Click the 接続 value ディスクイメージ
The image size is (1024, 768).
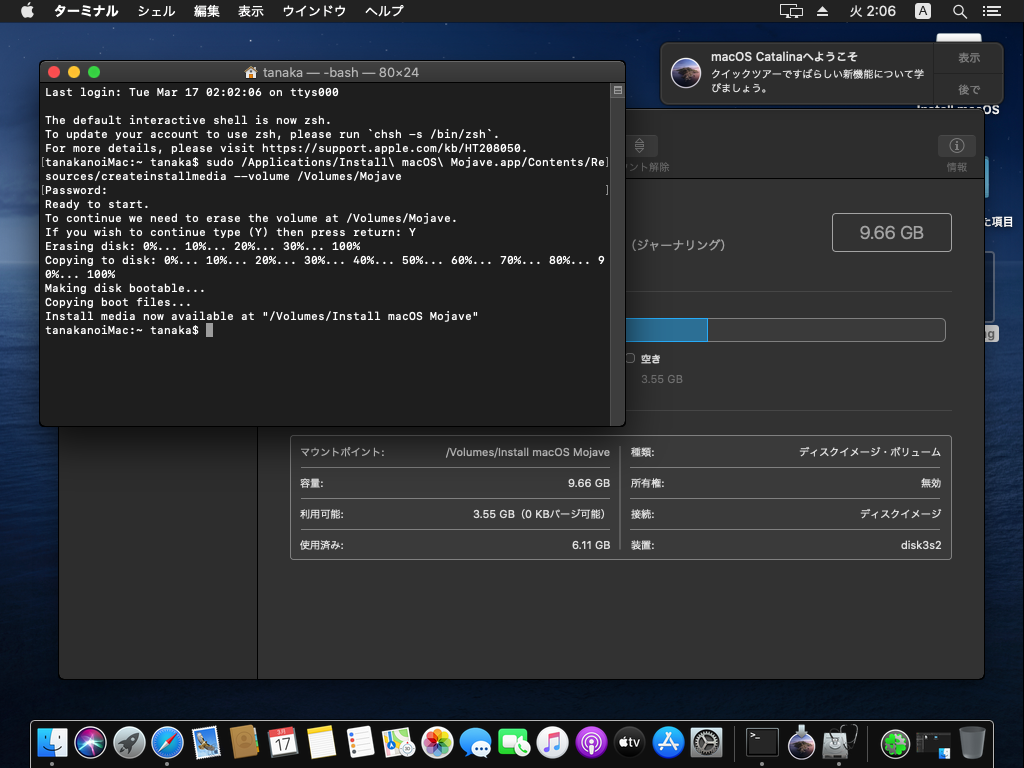(x=901, y=514)
